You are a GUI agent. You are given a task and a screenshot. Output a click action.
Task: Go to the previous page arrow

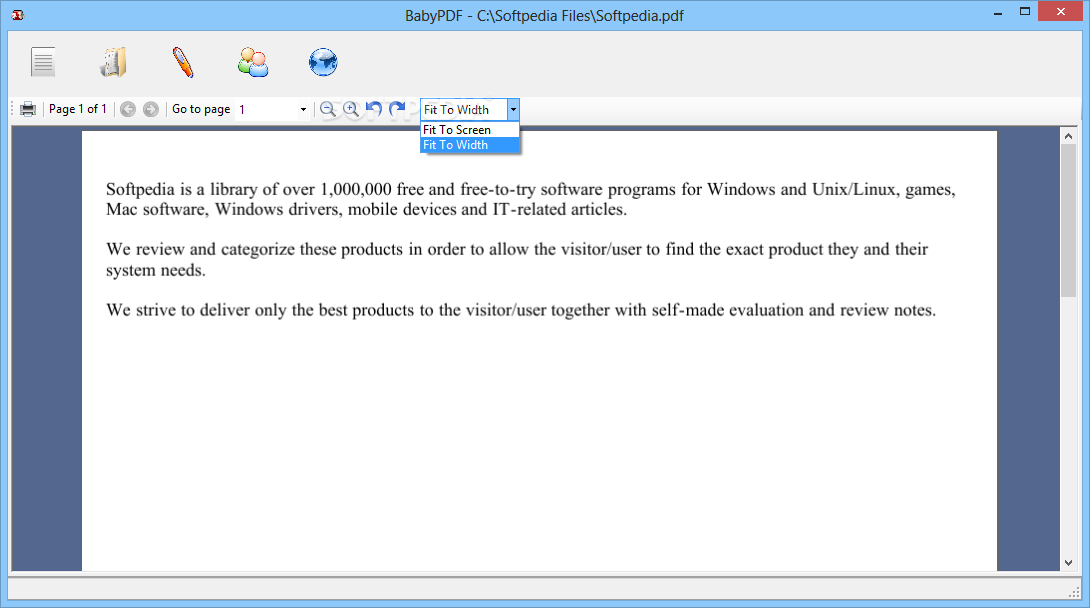coord(128,109)
